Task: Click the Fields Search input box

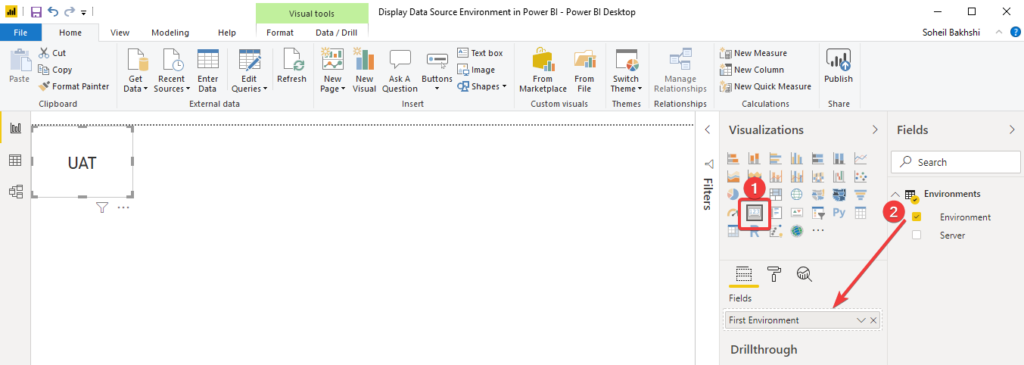Action: click(955, 162)
